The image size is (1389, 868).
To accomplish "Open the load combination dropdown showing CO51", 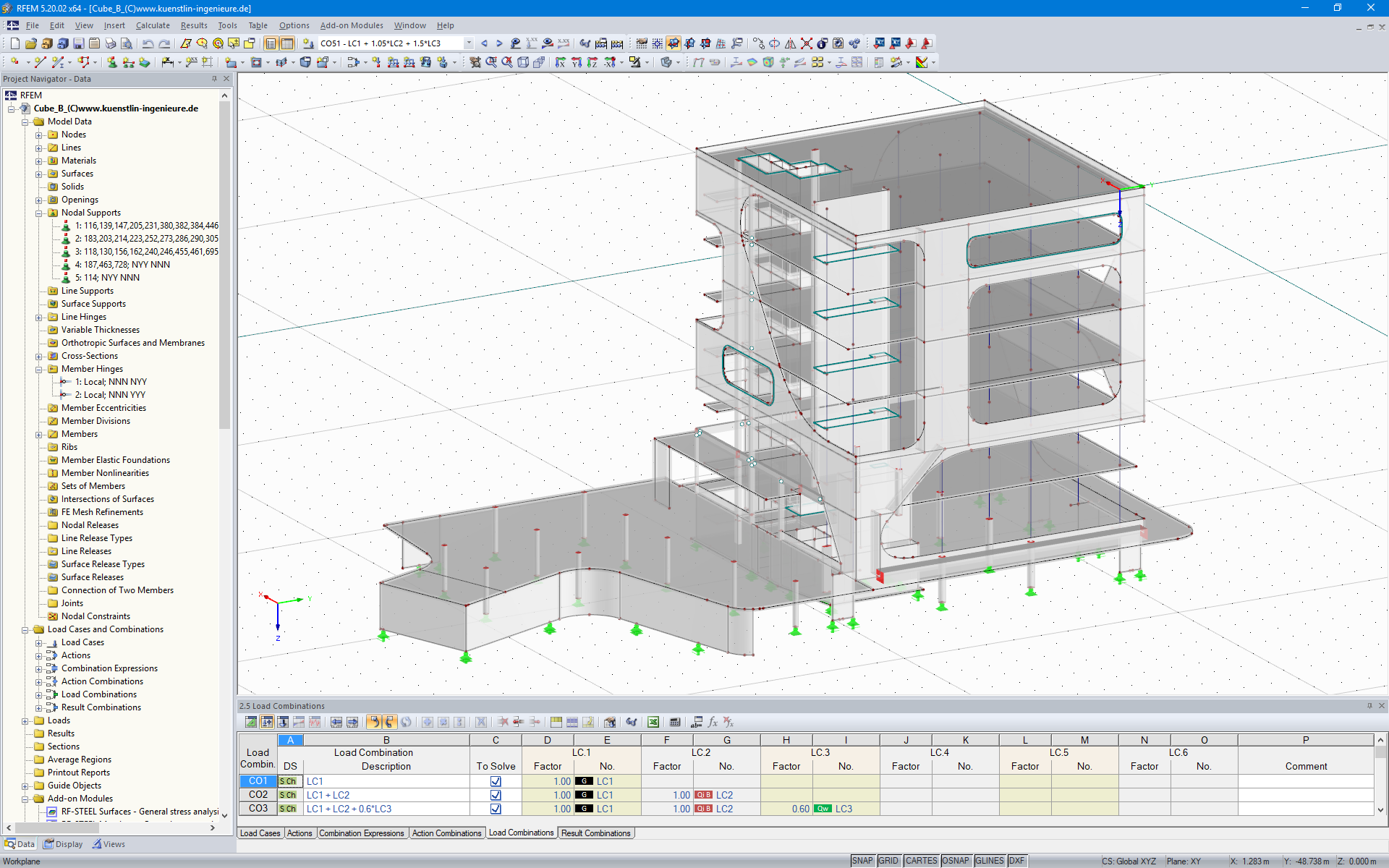I will coord(468,43).
